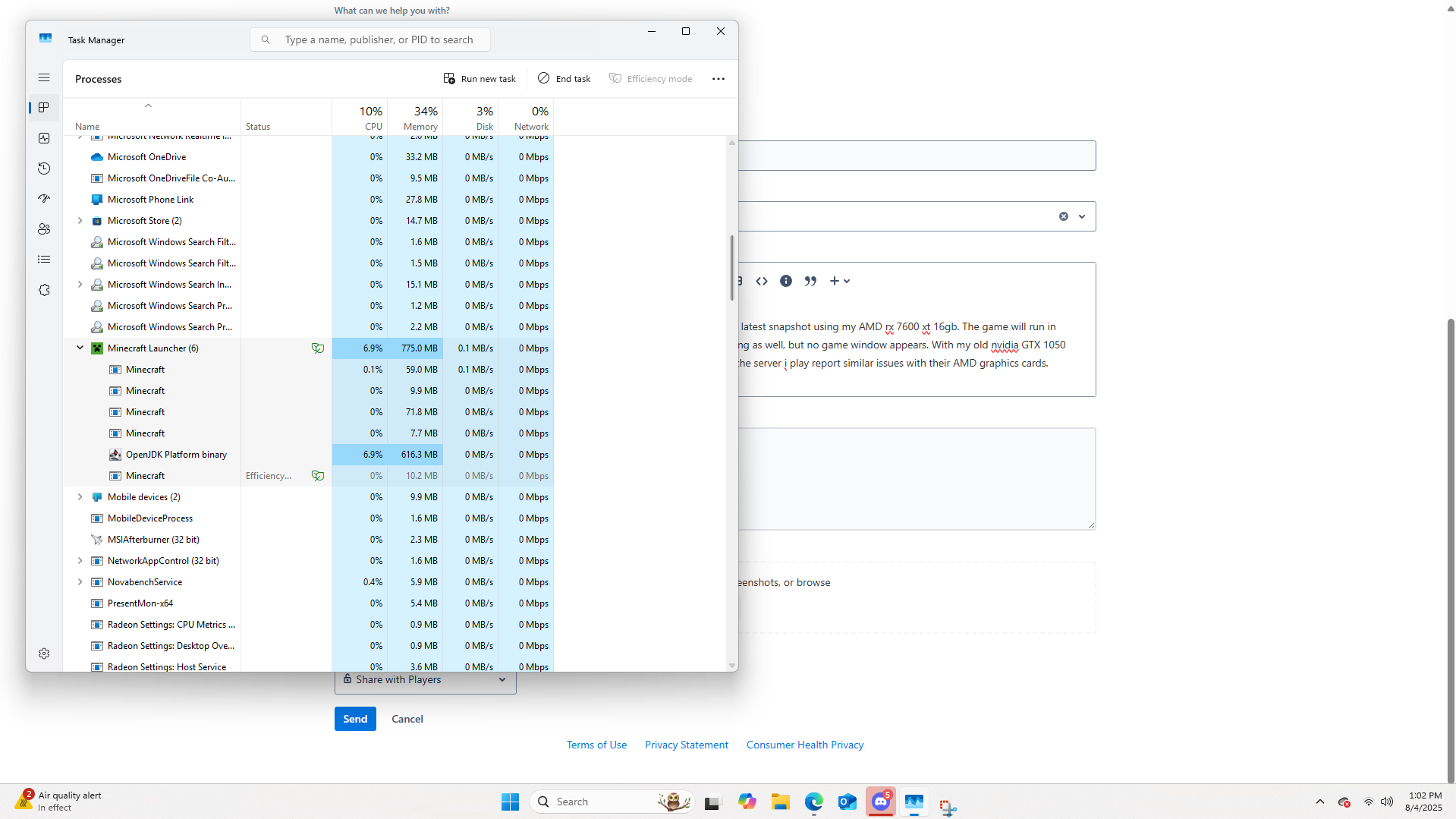Image resolution: width=1456 pixels, height=819 pixels.
Task: Open the Users page icon
Action: [x=44, y=229]
